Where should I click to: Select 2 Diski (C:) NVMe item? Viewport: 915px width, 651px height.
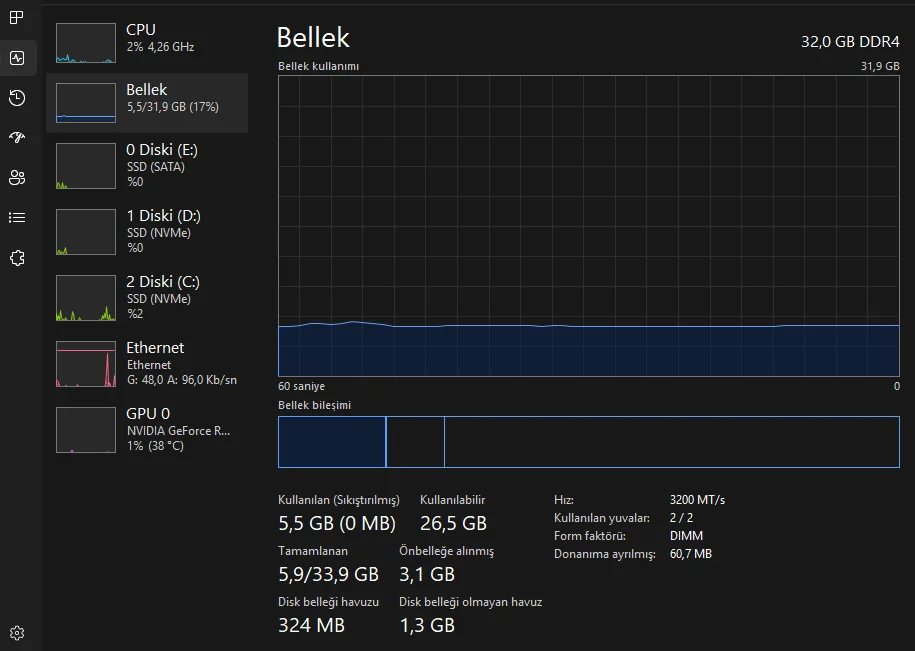(x=147, y=298)
